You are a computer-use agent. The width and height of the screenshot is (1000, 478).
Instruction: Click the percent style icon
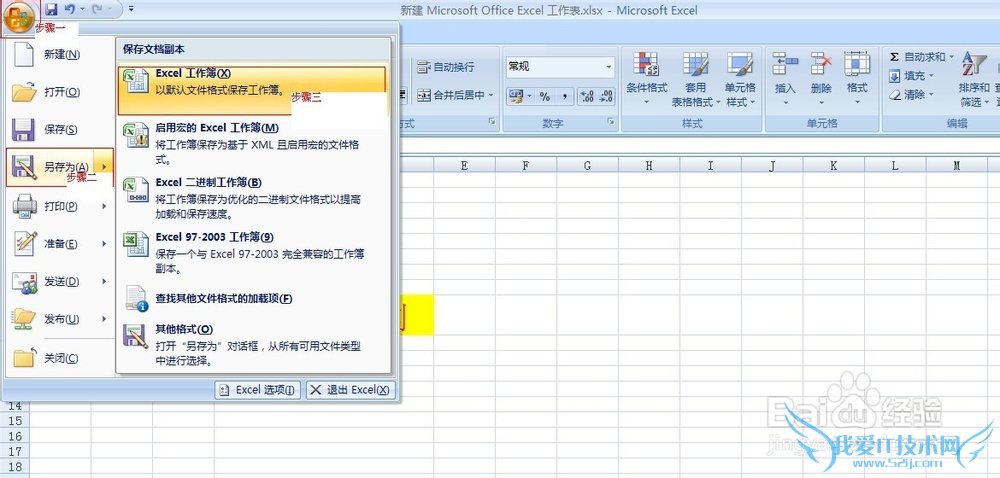[545, 96]
